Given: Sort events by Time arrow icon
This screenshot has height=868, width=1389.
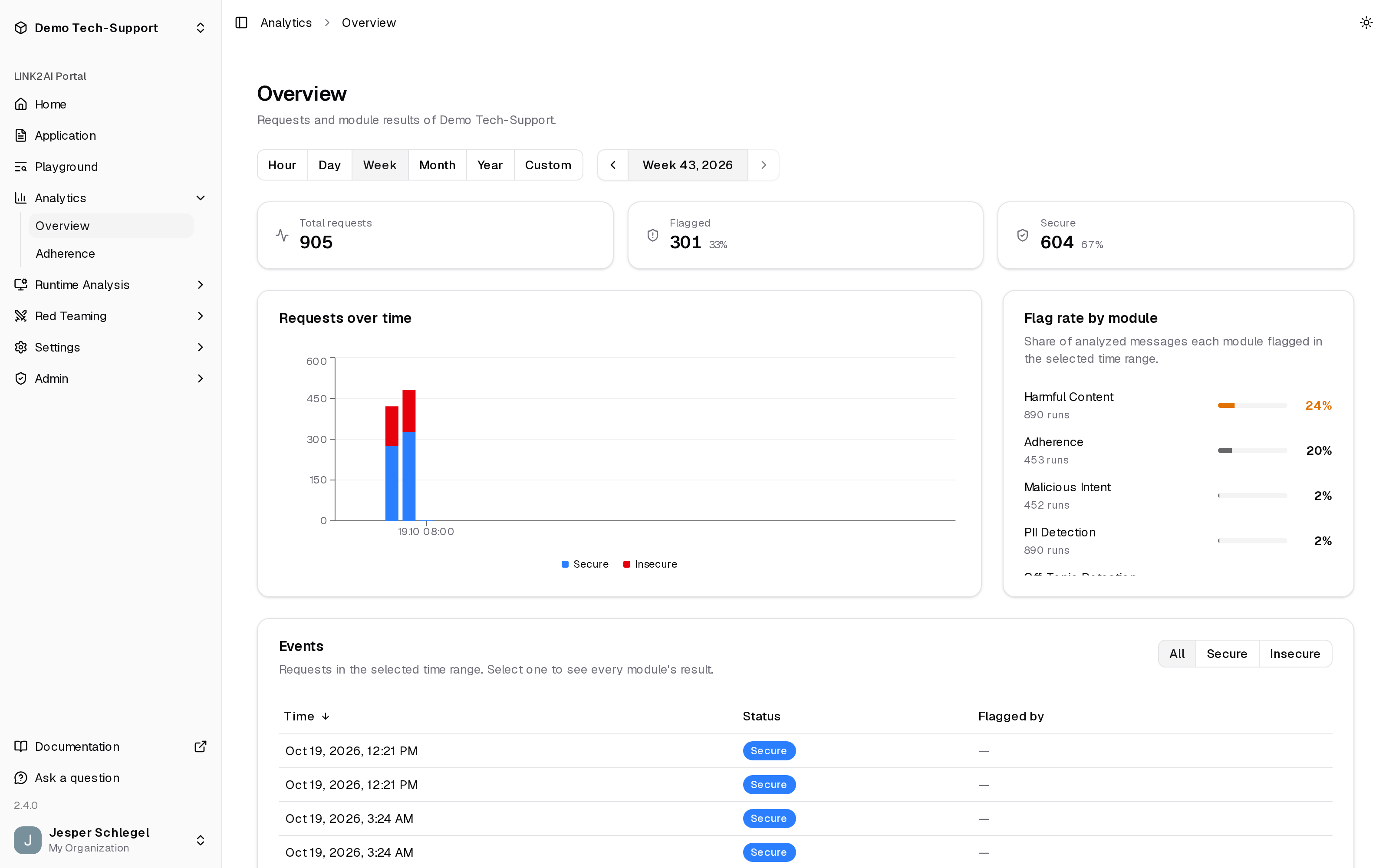Looking at the screenshot, I should [326, 717].
